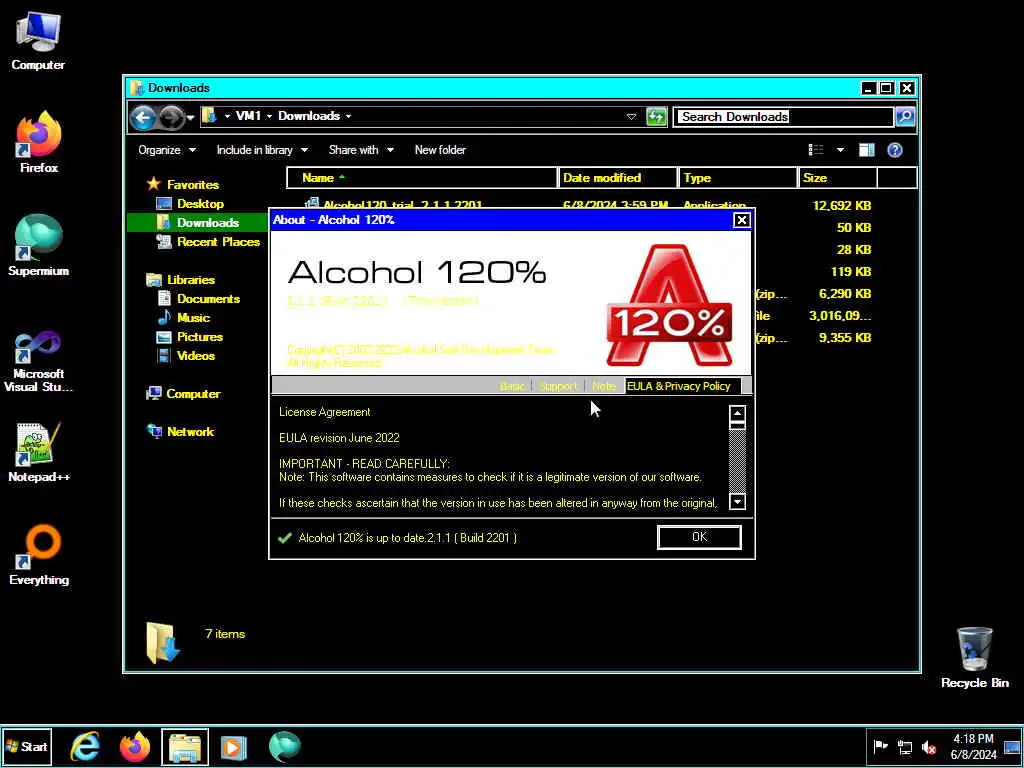Click the Supermium desktop shortcut
The height and width of the screenshot is (768, 1024).
coord(39,246)
